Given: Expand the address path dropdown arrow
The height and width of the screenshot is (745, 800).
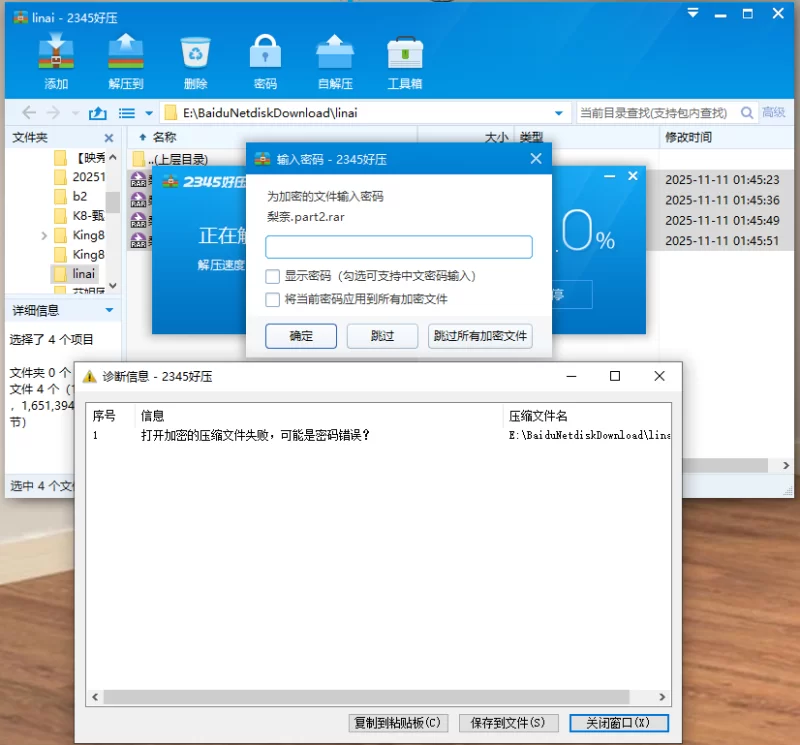Looking at the screenshot, I should tap(559, 113).
